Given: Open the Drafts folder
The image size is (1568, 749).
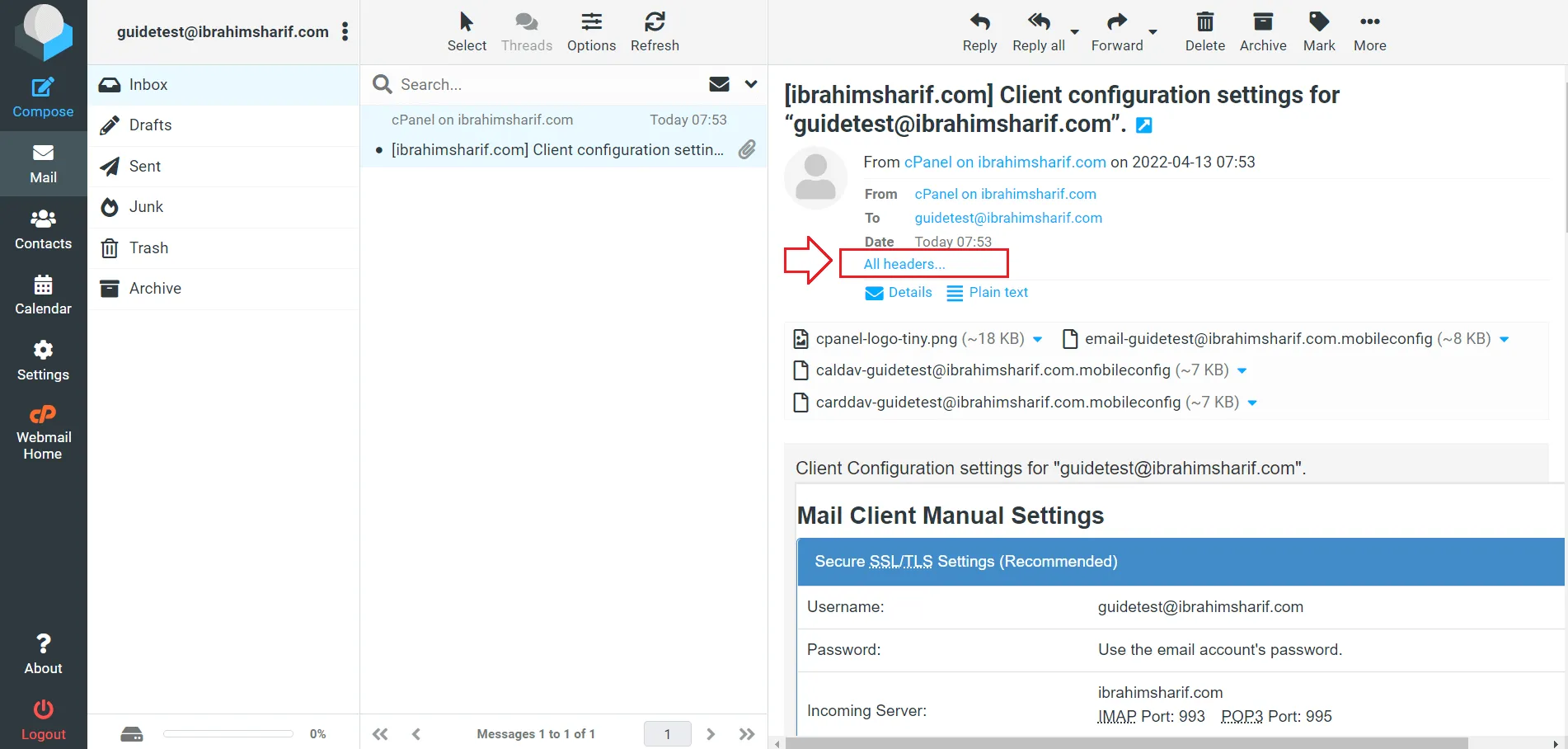Looking at the screenshot, I should [x=223, y=125].
